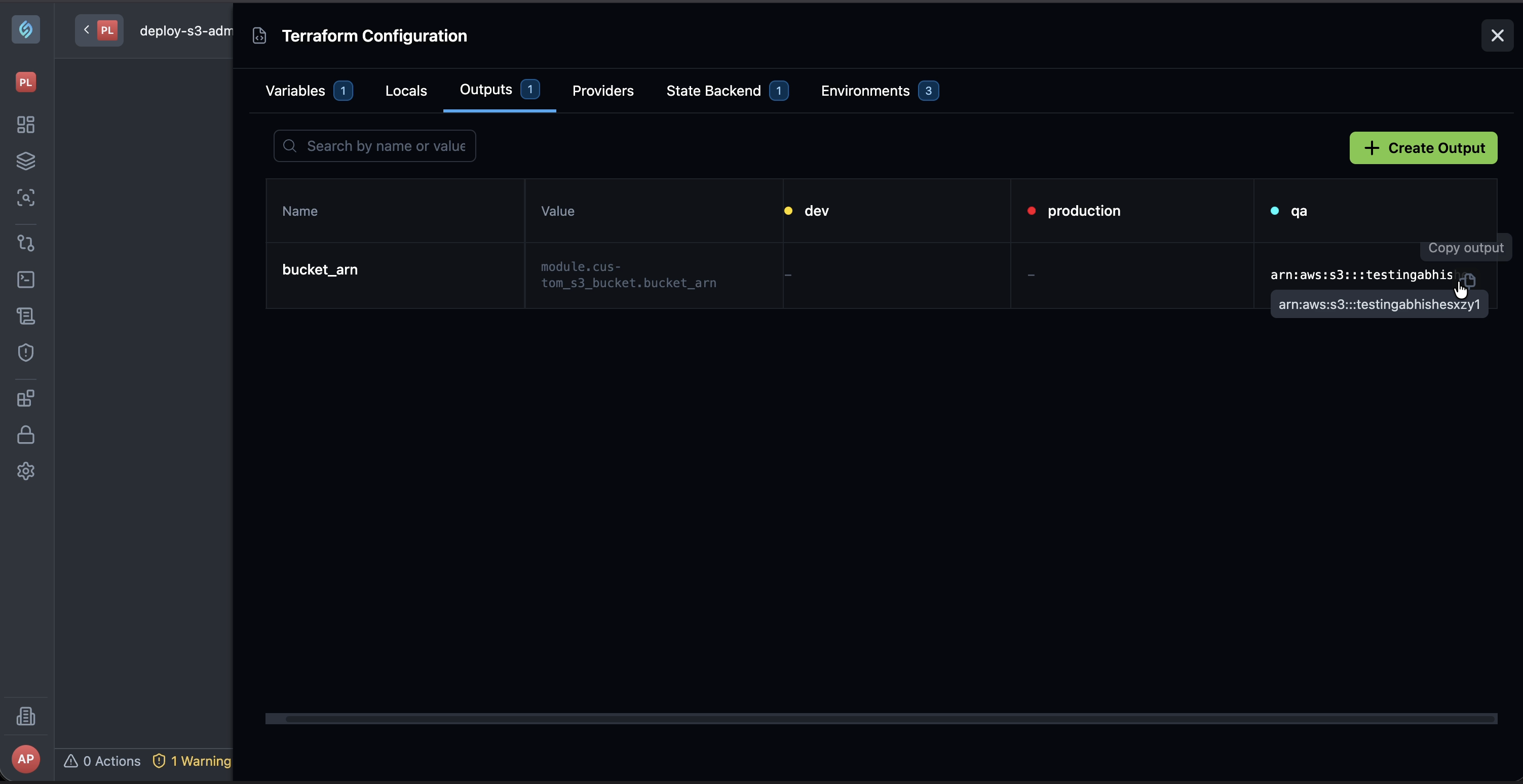Viewport: 1523px width, 784px height.
Task: Open the dashboard grid icon
Action: point(25,125)
